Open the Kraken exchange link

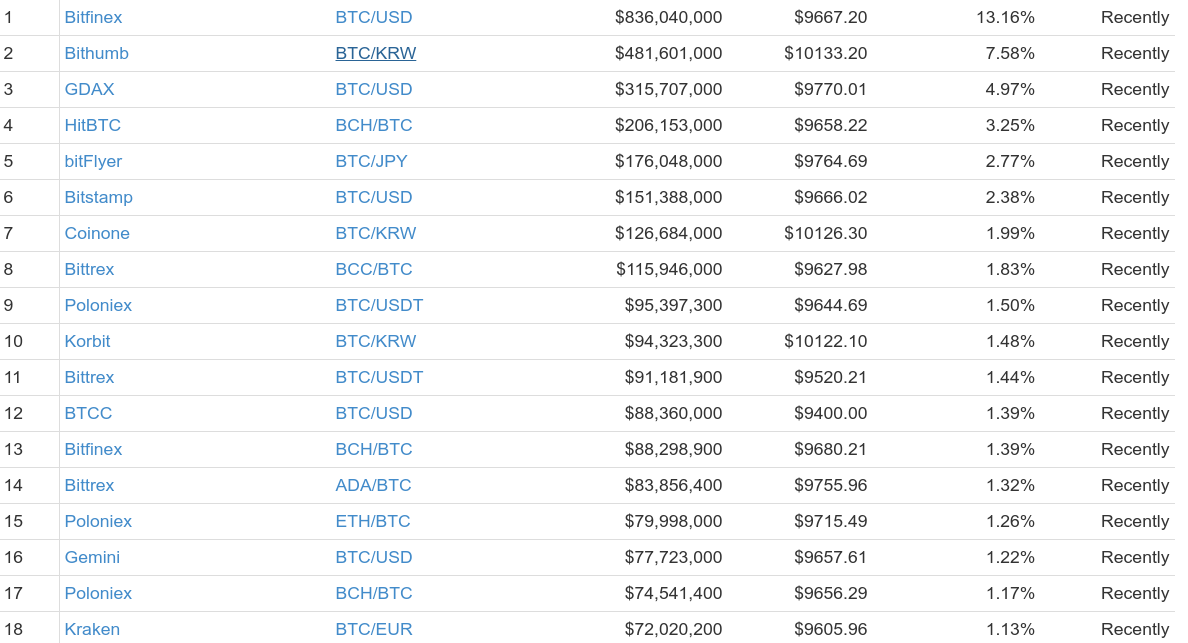tap(92, 629)
